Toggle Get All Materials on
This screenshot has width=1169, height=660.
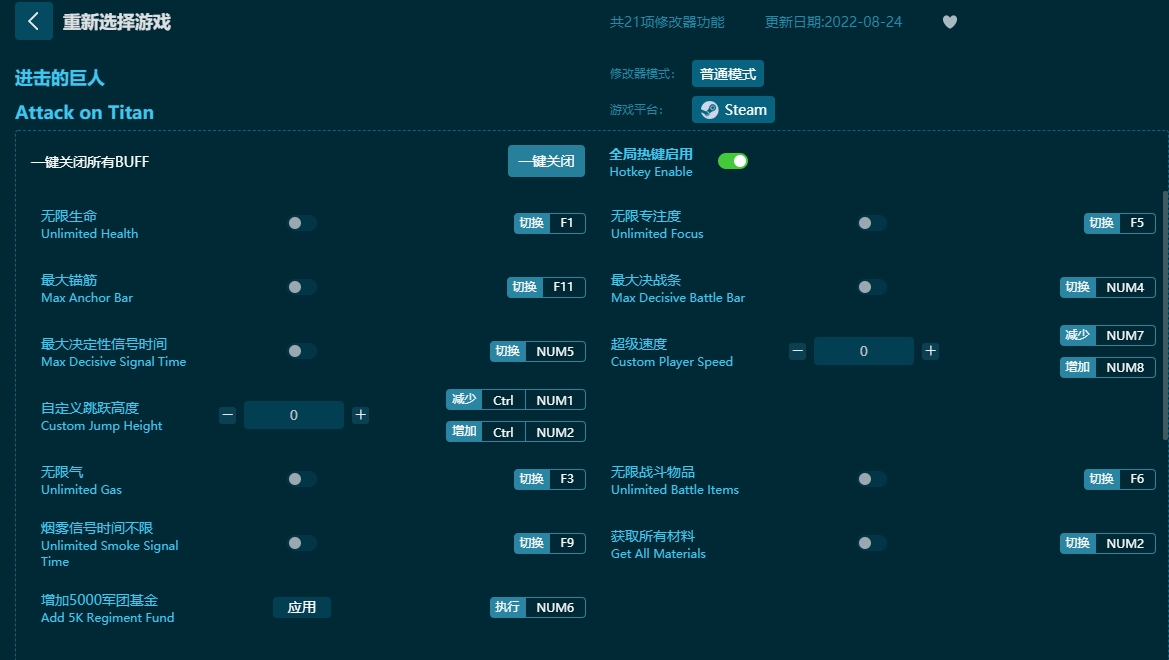872,543
